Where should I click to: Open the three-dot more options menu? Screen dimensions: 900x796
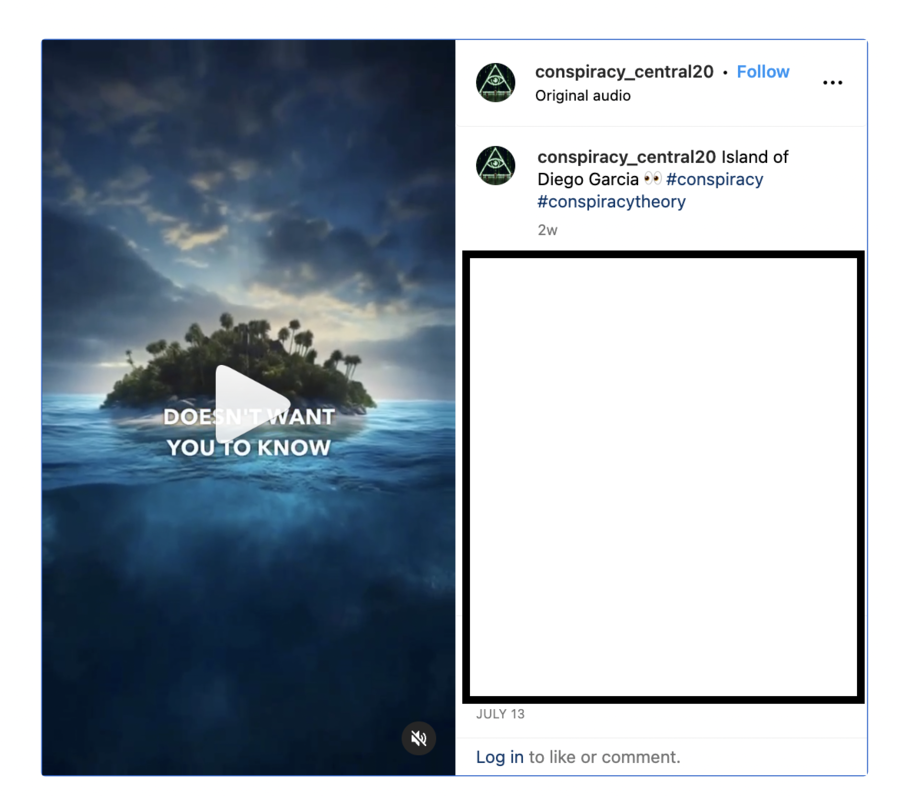click(832, 83)
